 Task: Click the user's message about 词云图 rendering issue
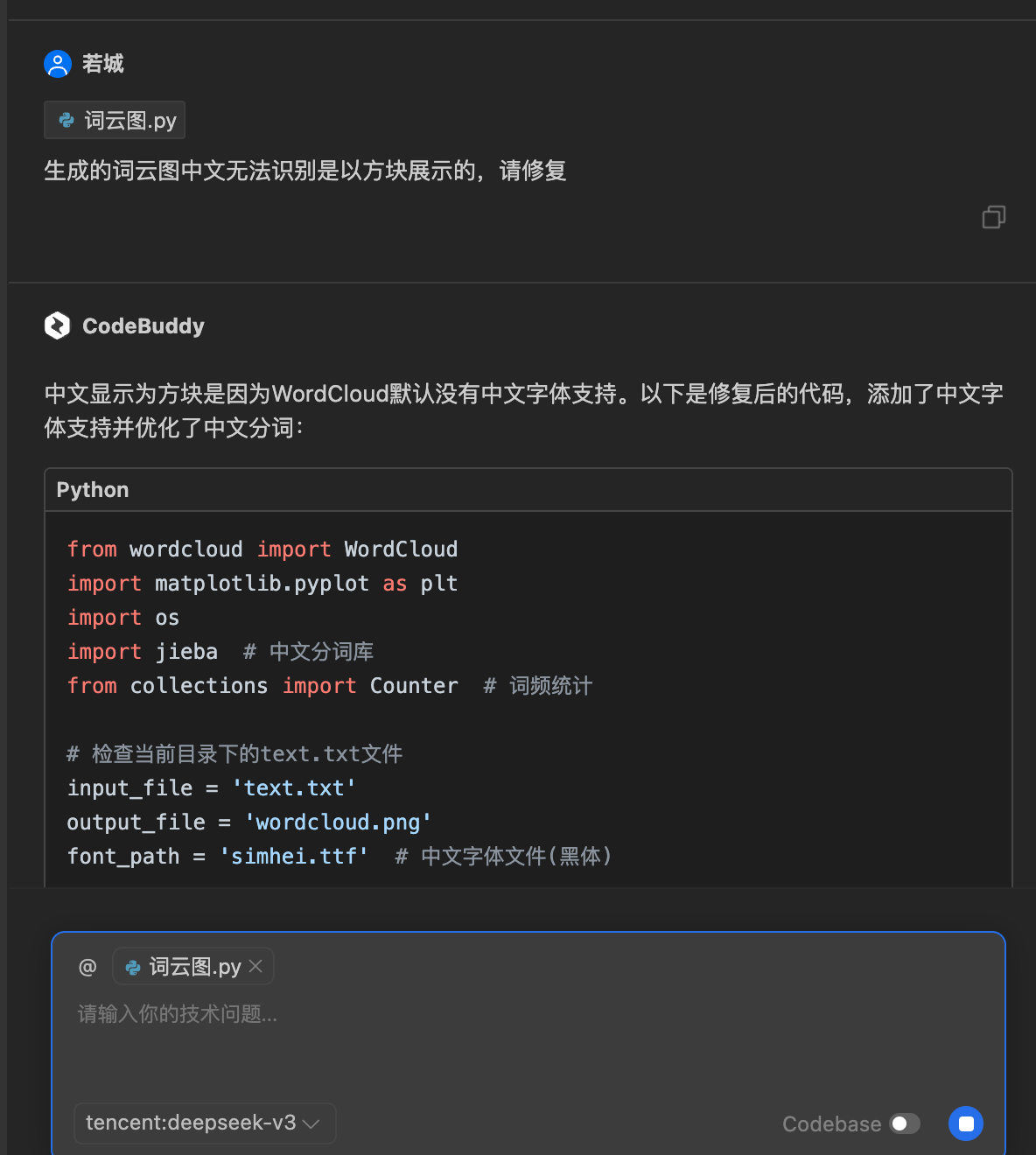(304, 171)
